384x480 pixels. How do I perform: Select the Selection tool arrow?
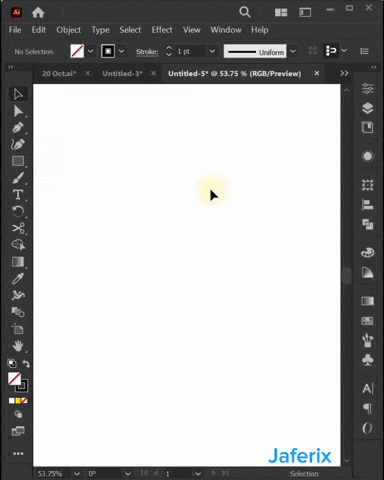point(18,94)
